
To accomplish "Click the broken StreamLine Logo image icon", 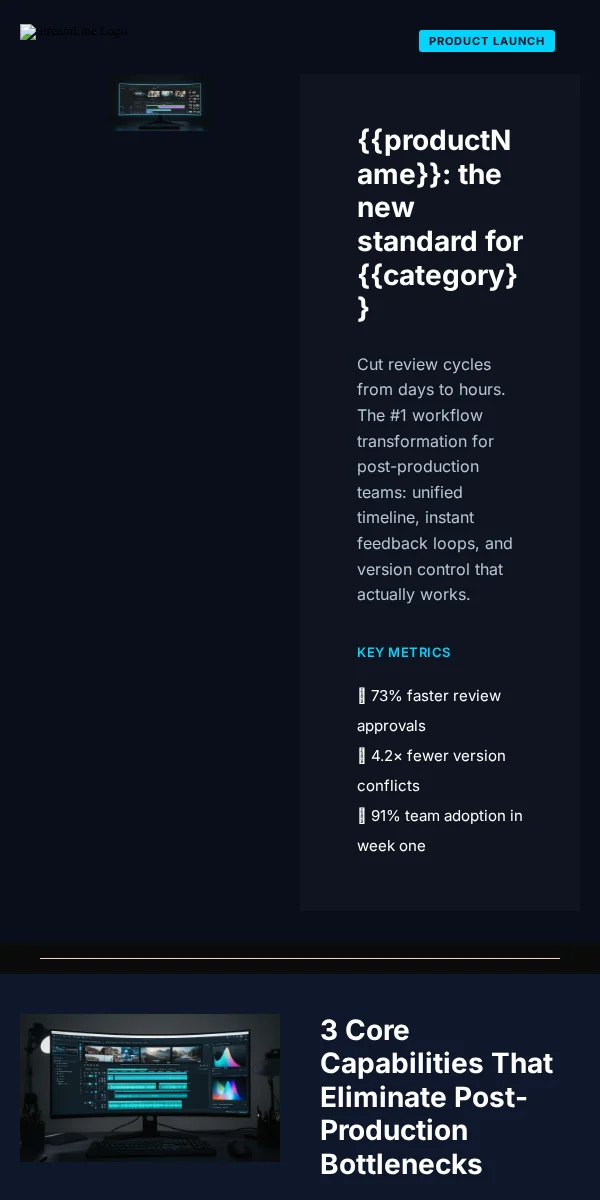I will (x=28, y=32).
